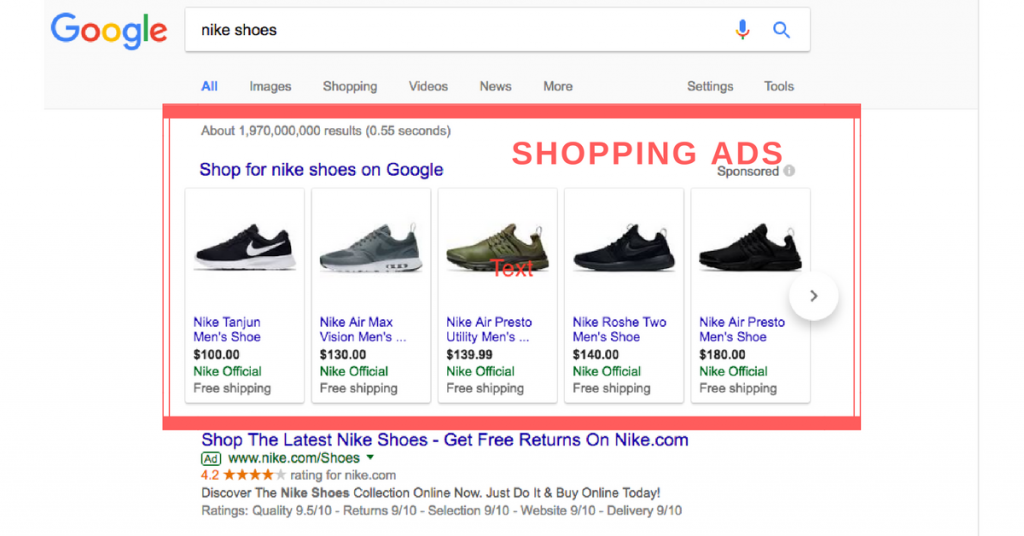Click the green Ad badge

point(211,458)
